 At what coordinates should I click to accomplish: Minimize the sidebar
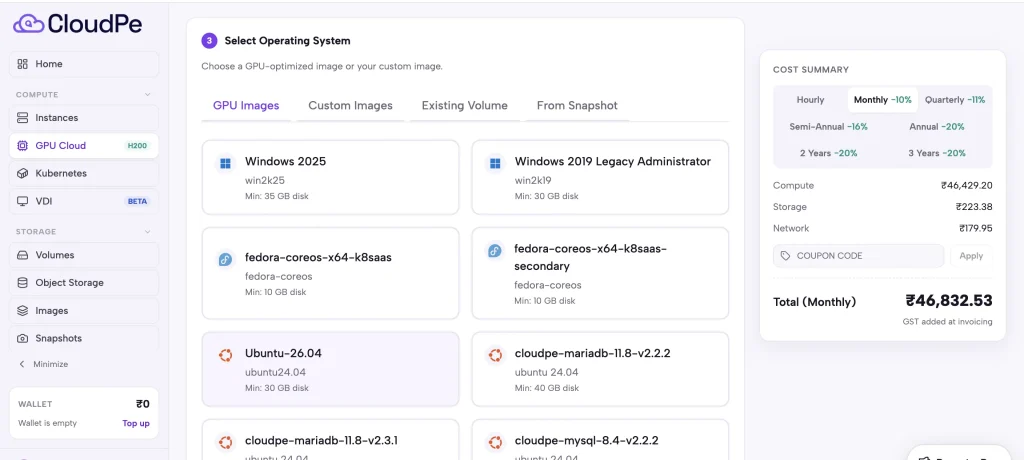tap(43, 364)
